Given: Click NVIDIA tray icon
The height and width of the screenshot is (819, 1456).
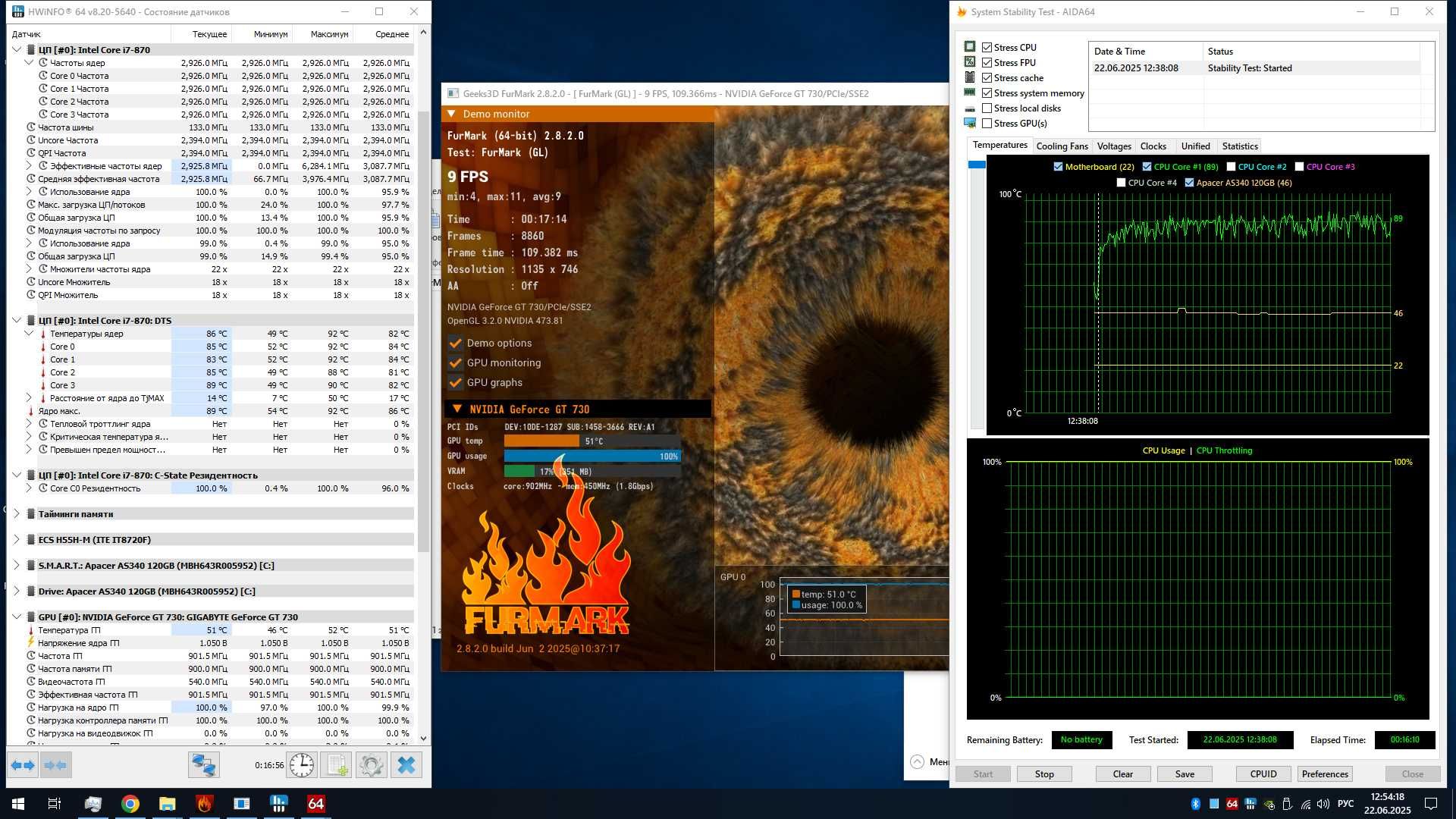Looking at the screenshot, I should [x=1269, y=804].
